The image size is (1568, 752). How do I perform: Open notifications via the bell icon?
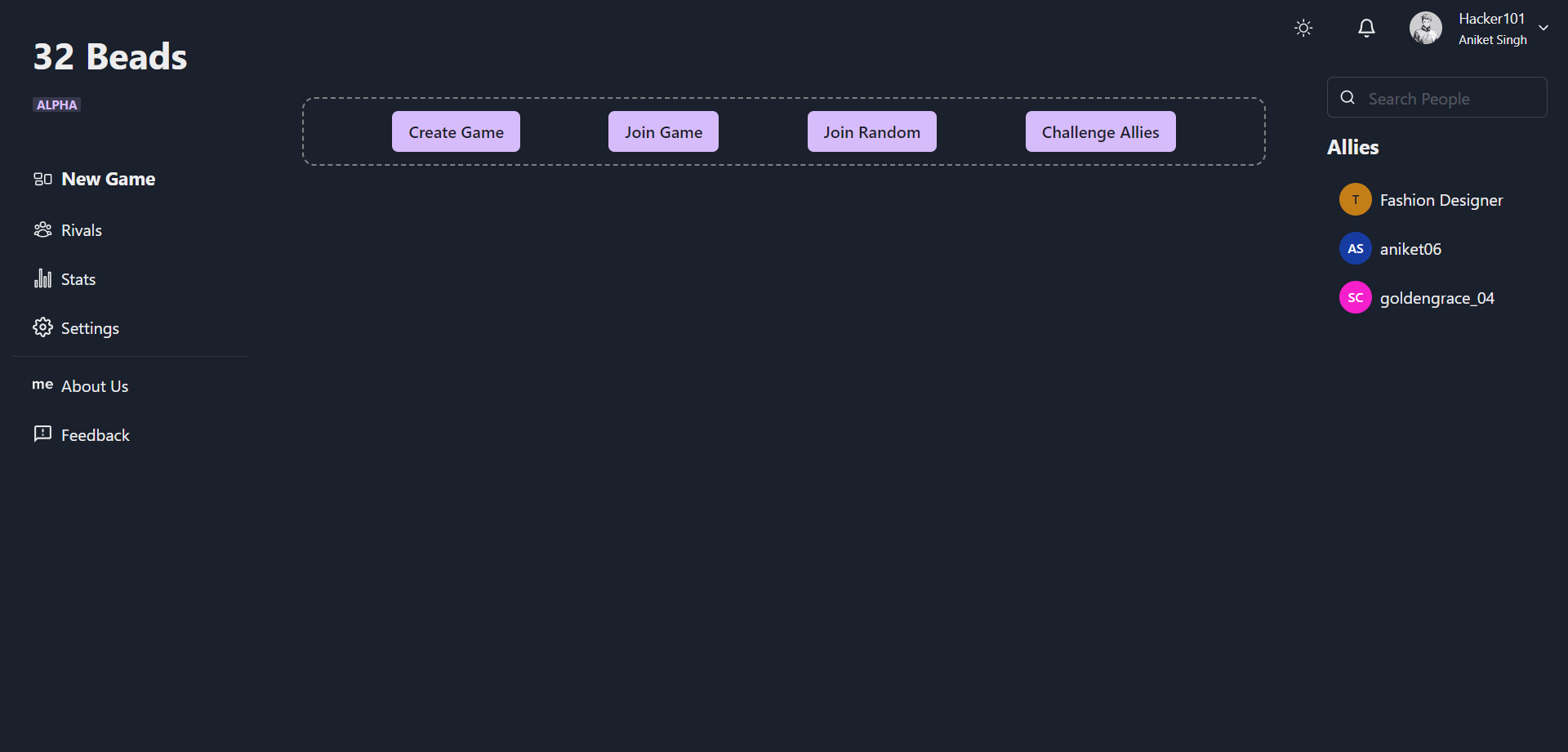pos(1366,29)
